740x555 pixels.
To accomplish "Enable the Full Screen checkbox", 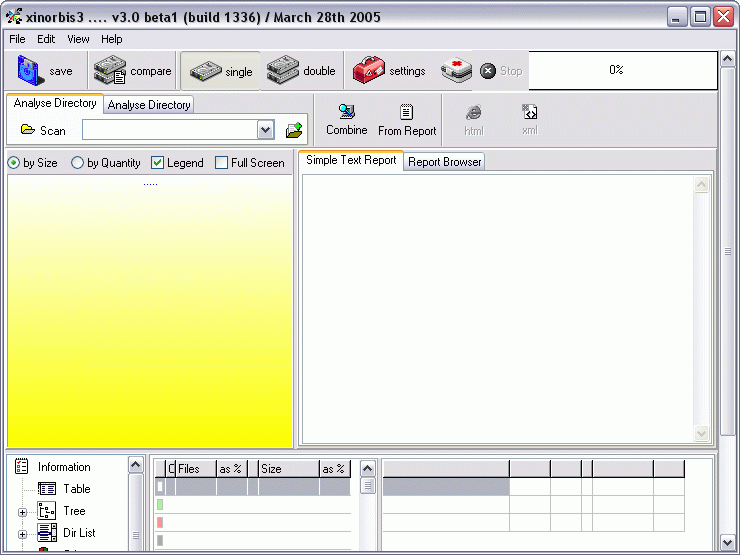I will coord(221,163).
